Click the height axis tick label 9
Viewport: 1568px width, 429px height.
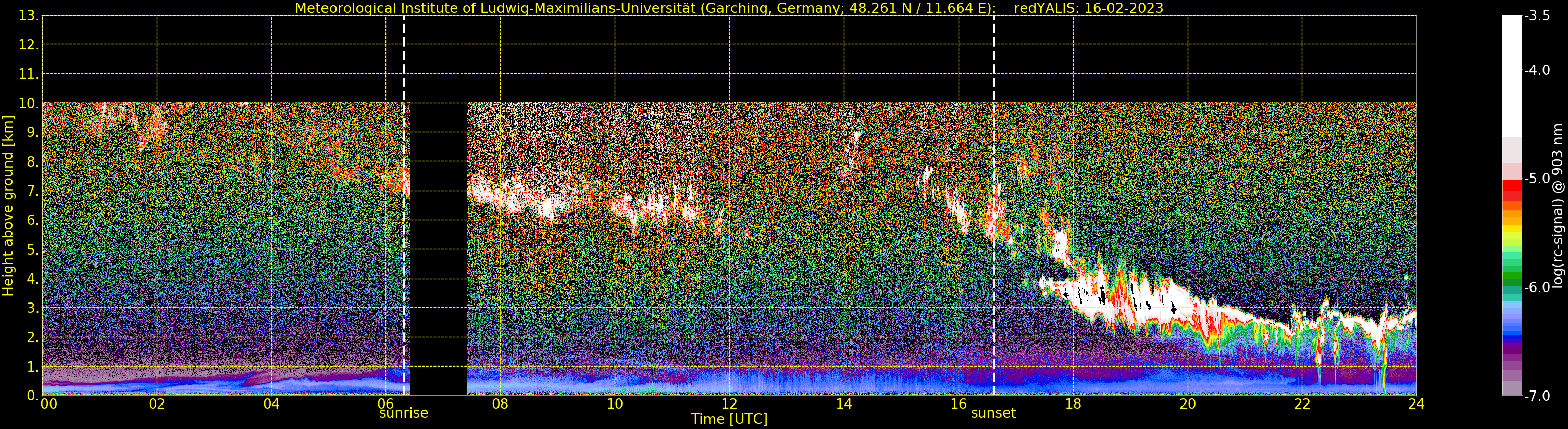(32, 133)
